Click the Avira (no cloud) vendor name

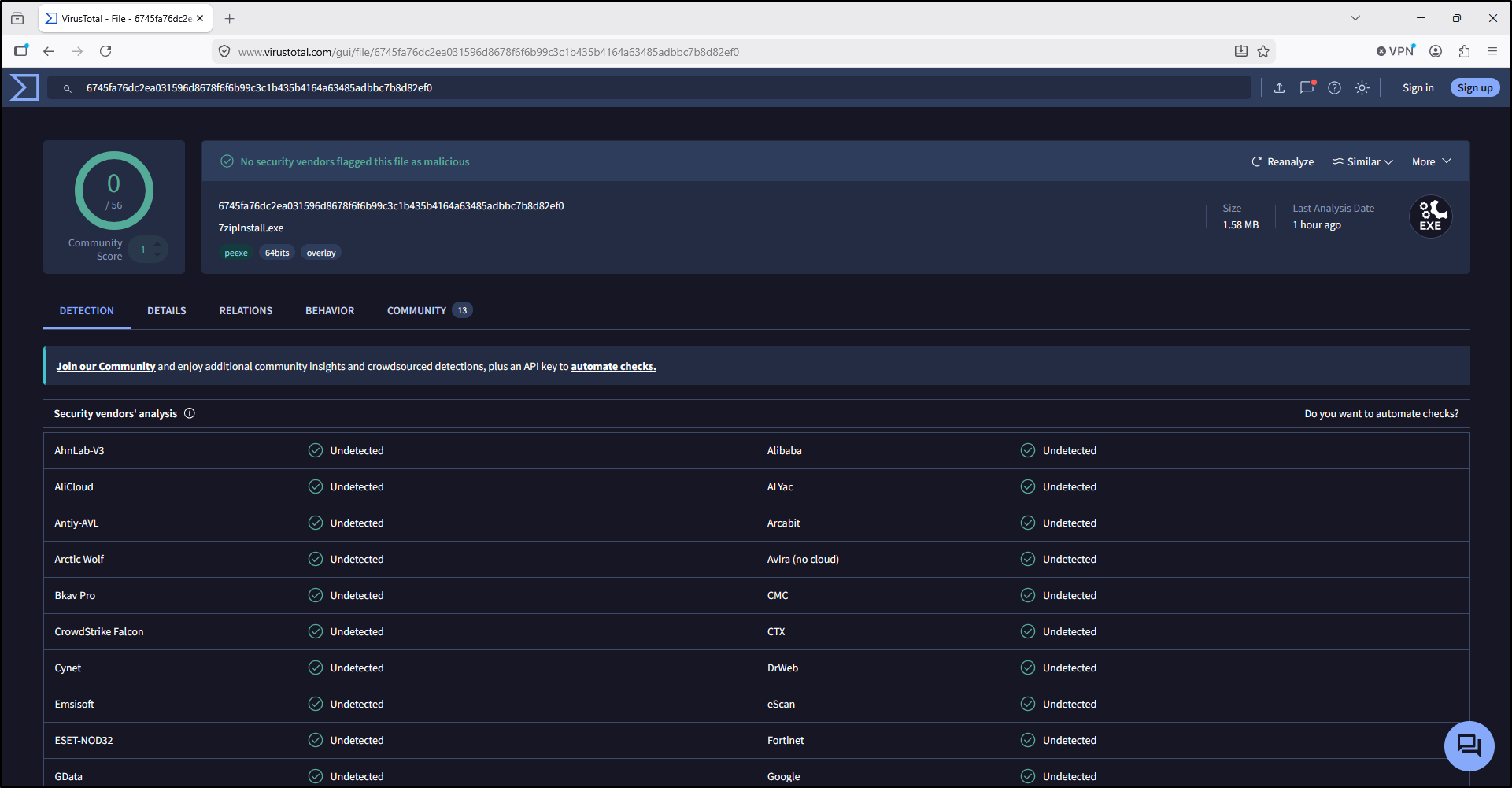(803, 559)
